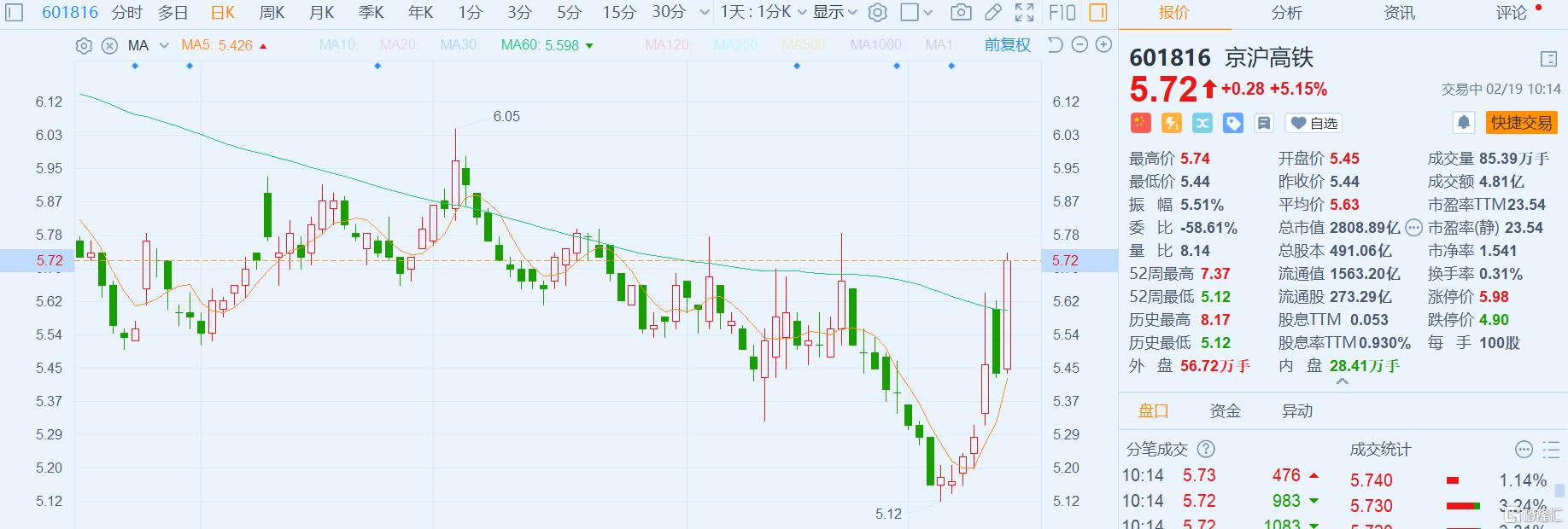The image size is (1568, 529).
Task: Open the notes comment icon
Action: click(1264, 123)
